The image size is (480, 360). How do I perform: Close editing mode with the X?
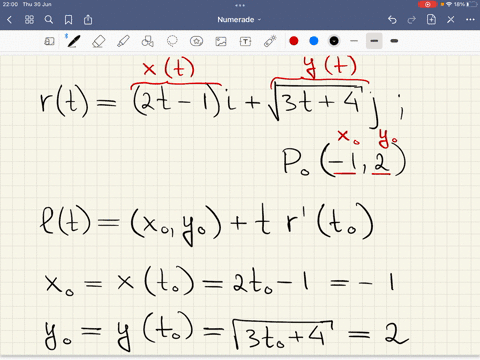tap(451, 20)
